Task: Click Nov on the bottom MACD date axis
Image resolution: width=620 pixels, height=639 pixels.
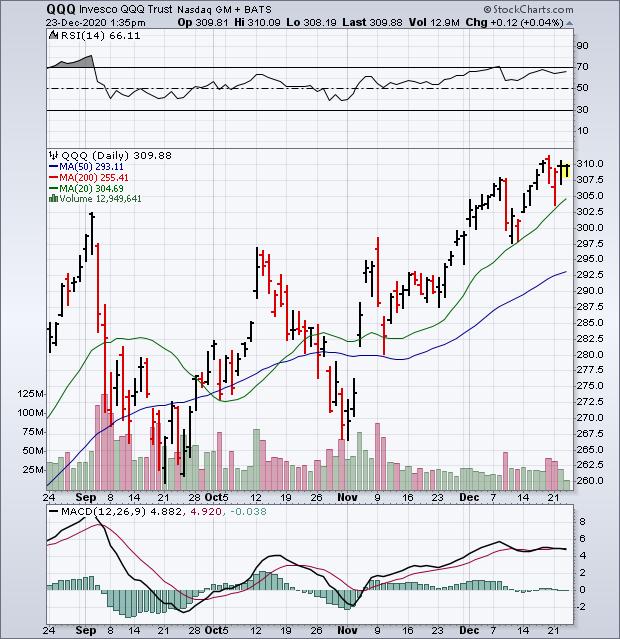Action: (x=347, y=630)
